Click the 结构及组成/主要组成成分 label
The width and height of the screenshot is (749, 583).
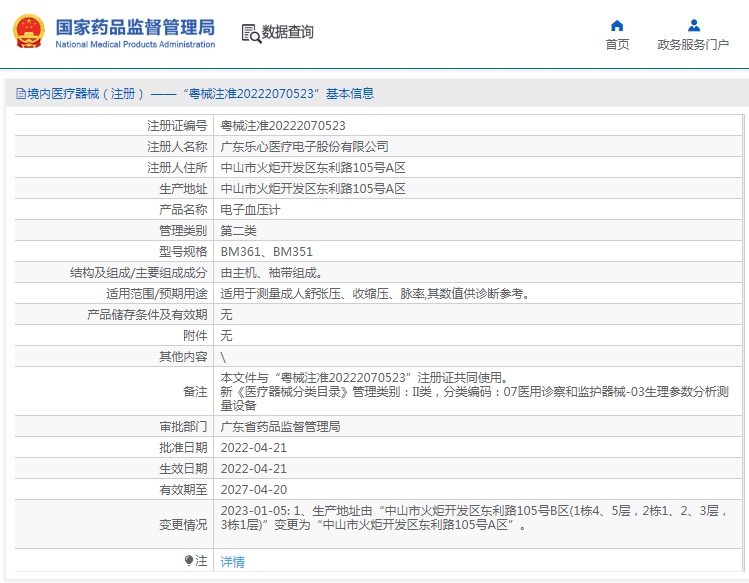(x=139, y=273)
